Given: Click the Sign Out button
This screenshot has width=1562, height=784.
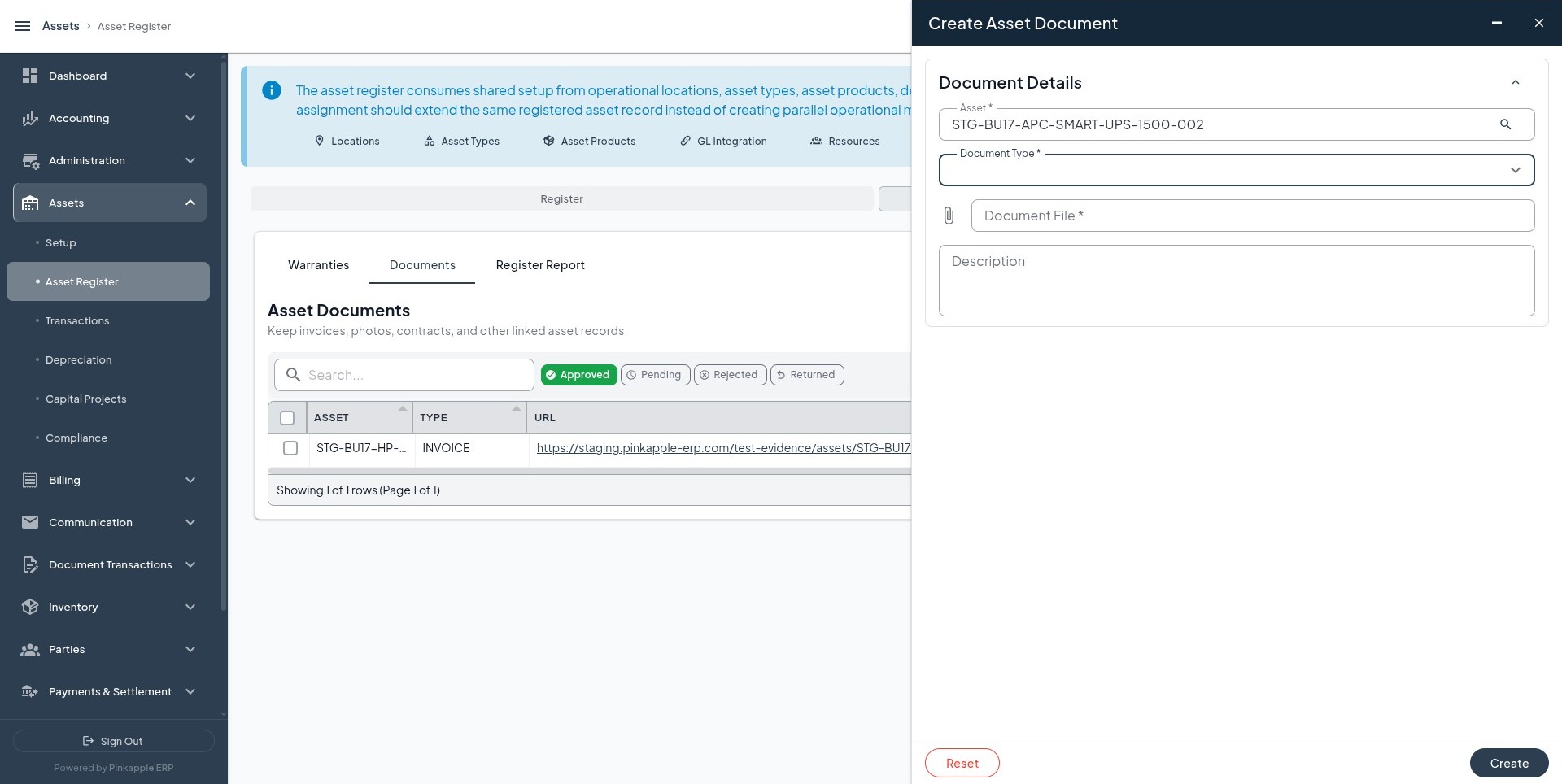Looking at the screenshot, I should pyautogui.click(x=114, y=741).
